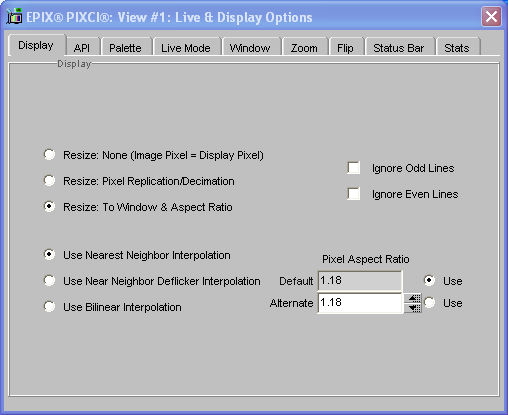This screenshot has width=508, height=415.
Task: Click the EPIX PIXCI title bar icon
Action: [14, 17]
